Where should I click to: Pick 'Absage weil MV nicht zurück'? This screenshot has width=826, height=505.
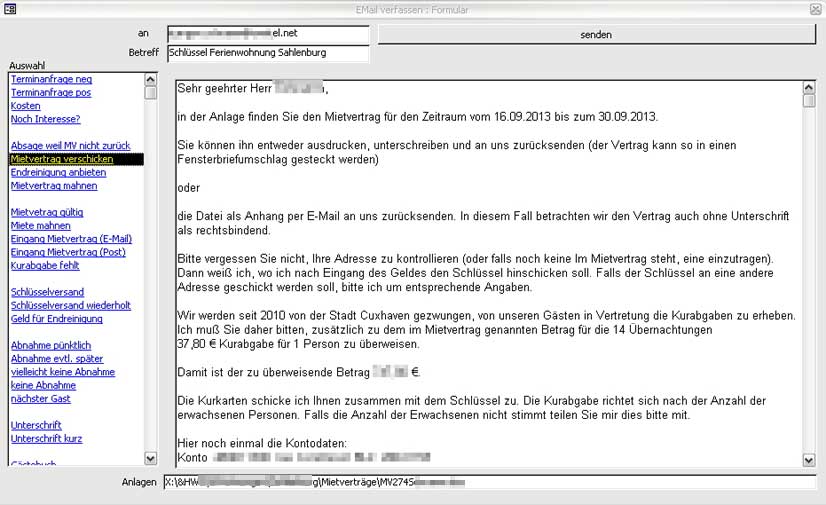coord(70,145)
